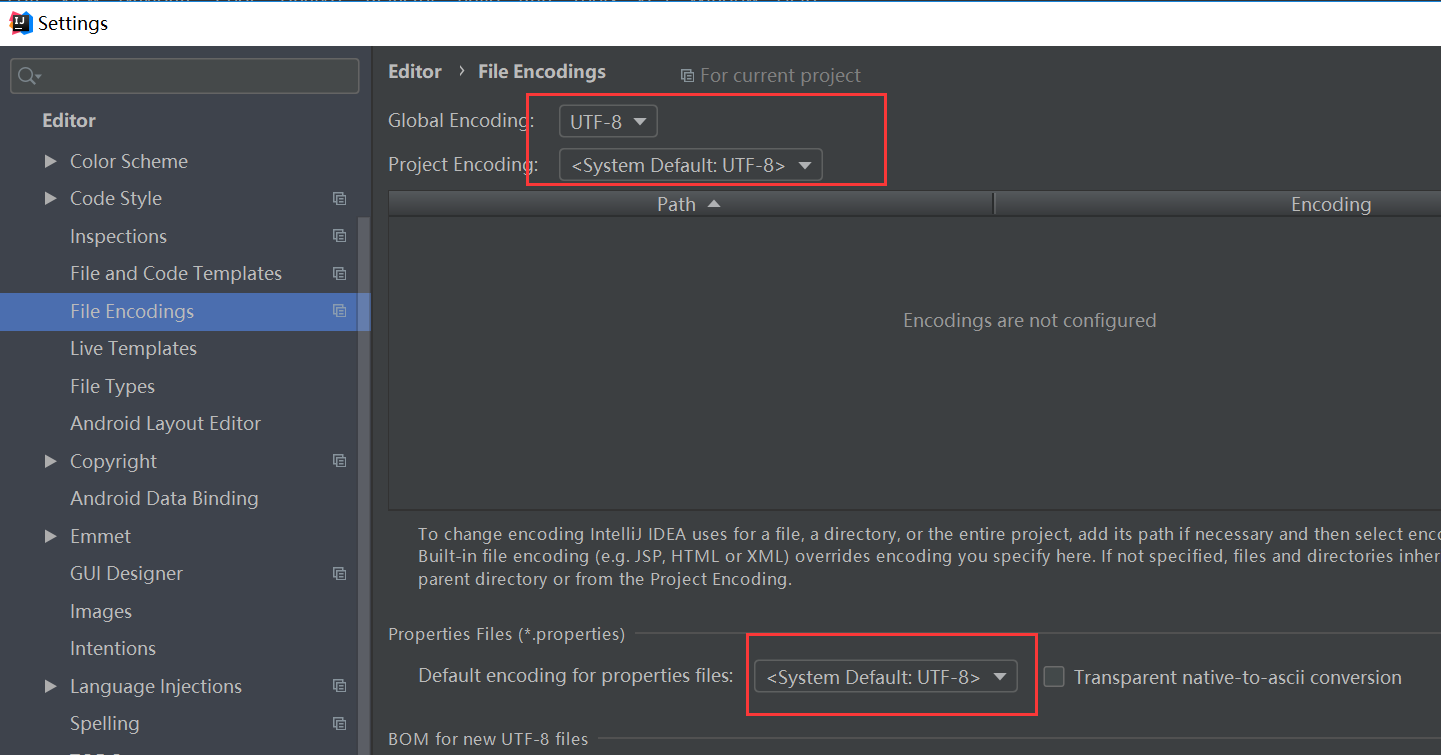1441x755 pixels.
Task: Select Images settings item
Action: 101,611
